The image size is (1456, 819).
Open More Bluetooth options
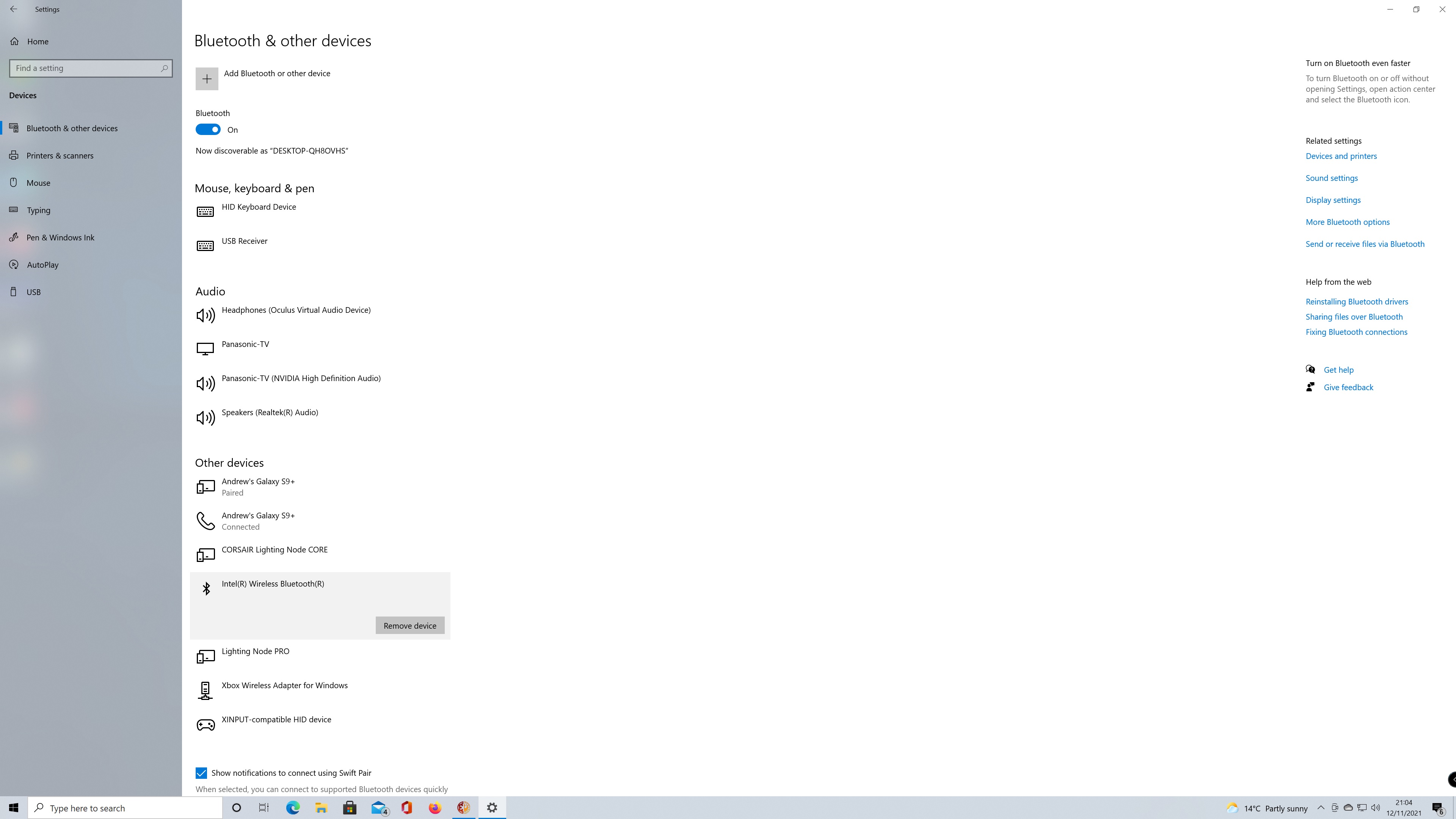click(1348, 222)
